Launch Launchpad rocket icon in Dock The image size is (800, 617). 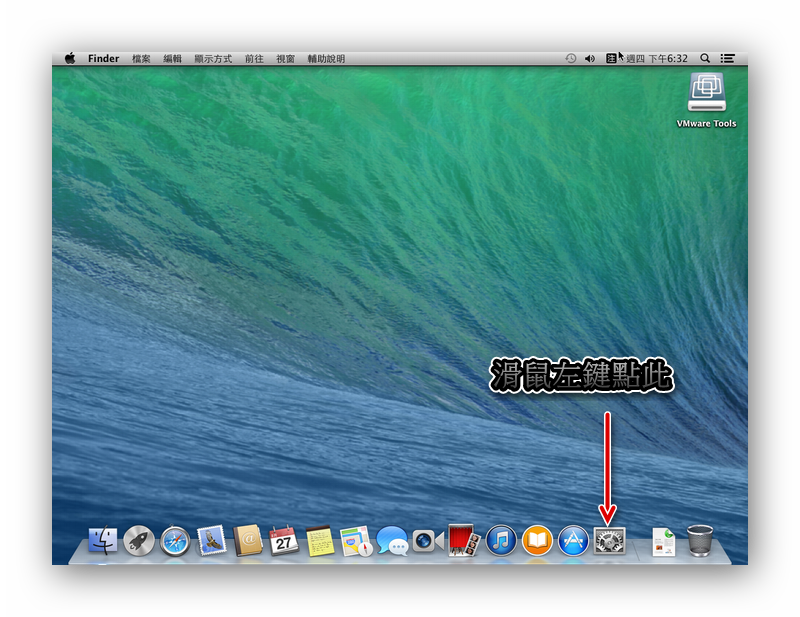139,540
